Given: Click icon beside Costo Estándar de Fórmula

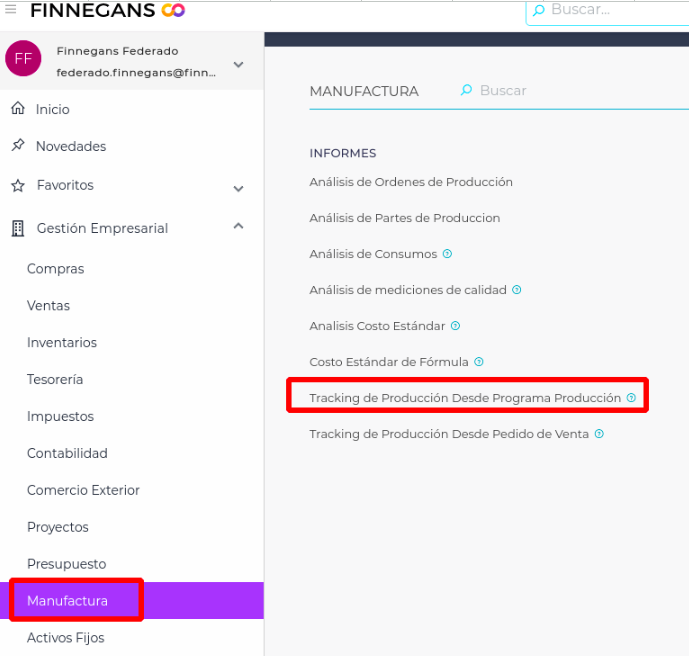Looking at the screenshot, I should pos(479,362).
